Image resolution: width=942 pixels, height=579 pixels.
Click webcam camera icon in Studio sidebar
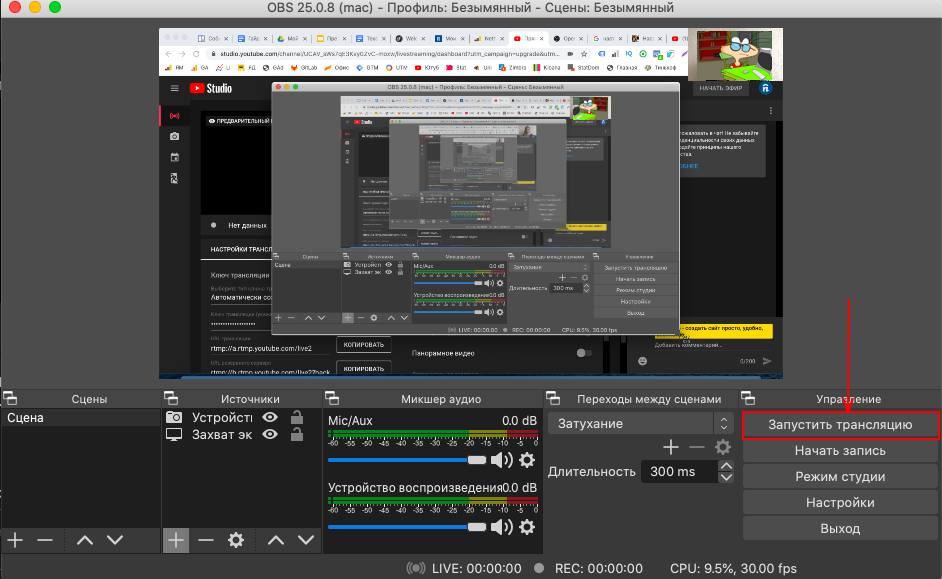[x=174, y=136]
